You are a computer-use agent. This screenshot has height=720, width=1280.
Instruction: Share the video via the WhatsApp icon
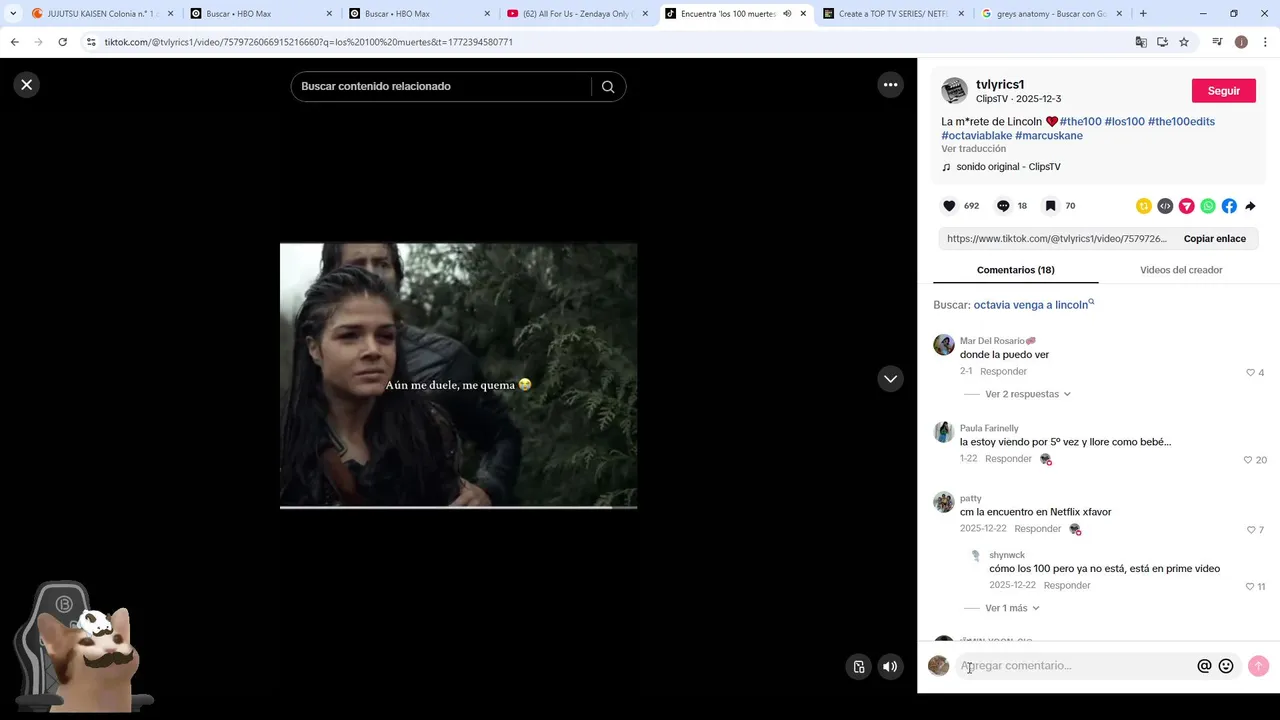pos(1208,206)
